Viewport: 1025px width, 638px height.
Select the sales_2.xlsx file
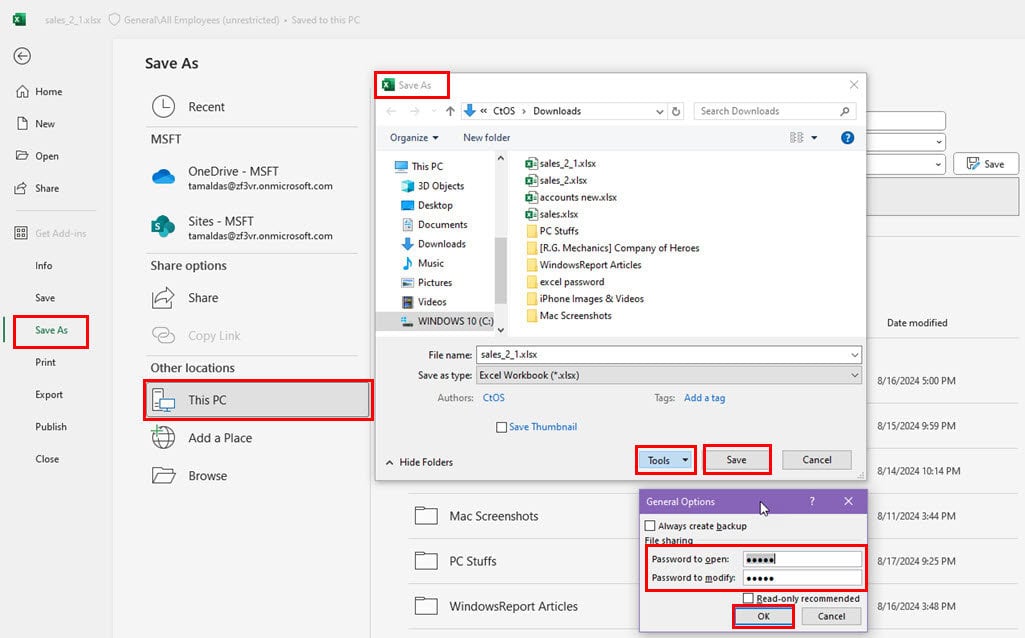(556, 180)
